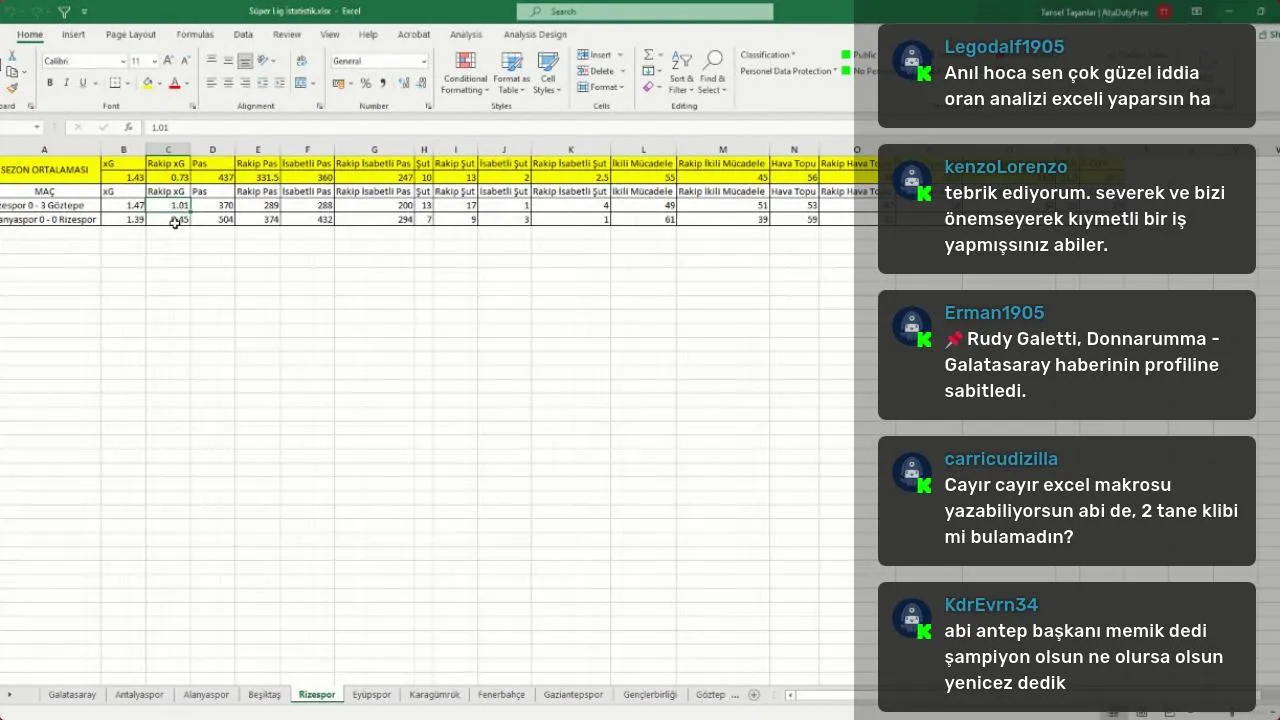Click Accounting Number Format icon
This screenshot has width=1280, height=720.
(340, 83)
